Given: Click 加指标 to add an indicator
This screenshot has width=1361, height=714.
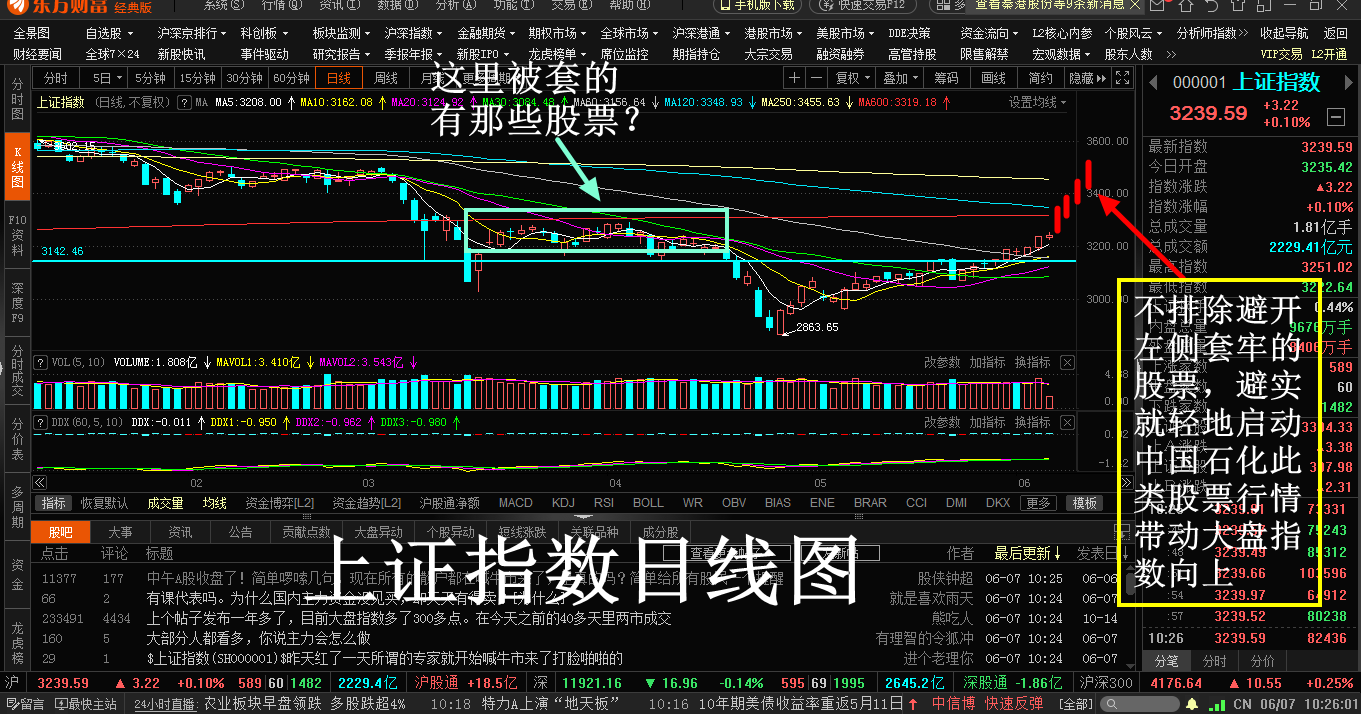Looking at the screenshot, I should click(x=987, y=363).
